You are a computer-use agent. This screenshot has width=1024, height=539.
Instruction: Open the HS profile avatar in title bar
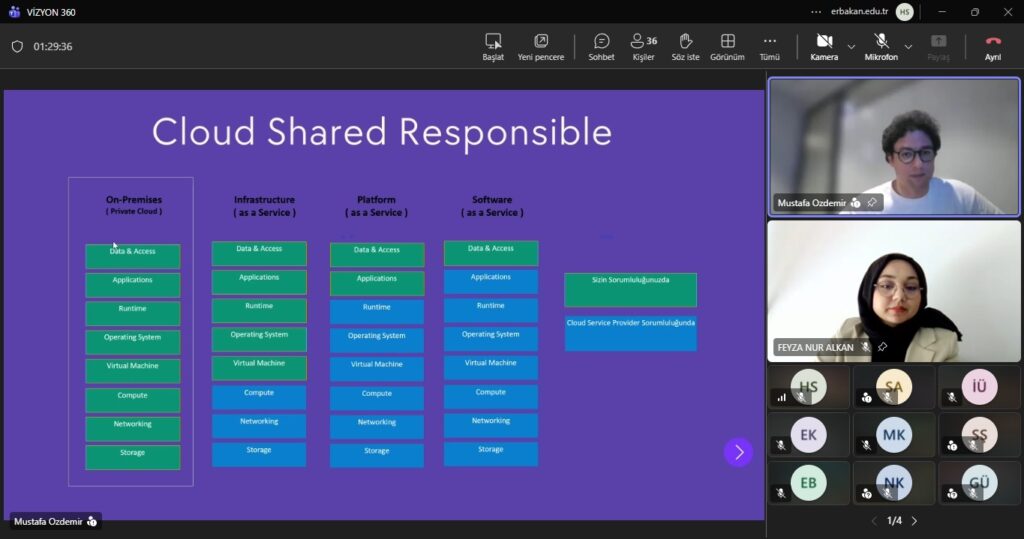click(x=904, y=12)
